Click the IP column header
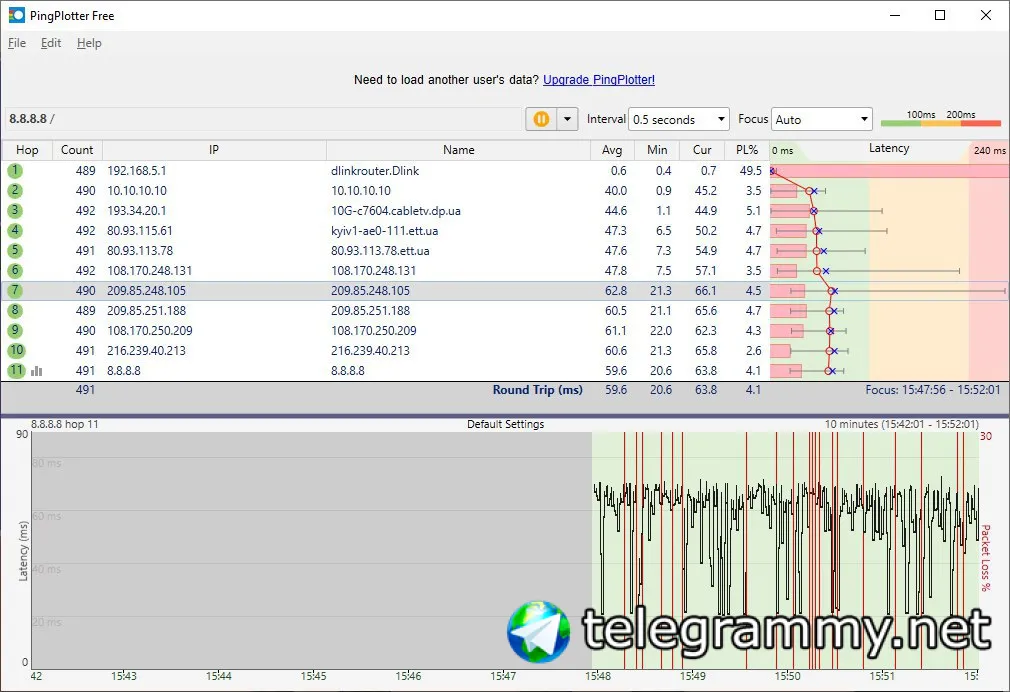 point(214,149)
